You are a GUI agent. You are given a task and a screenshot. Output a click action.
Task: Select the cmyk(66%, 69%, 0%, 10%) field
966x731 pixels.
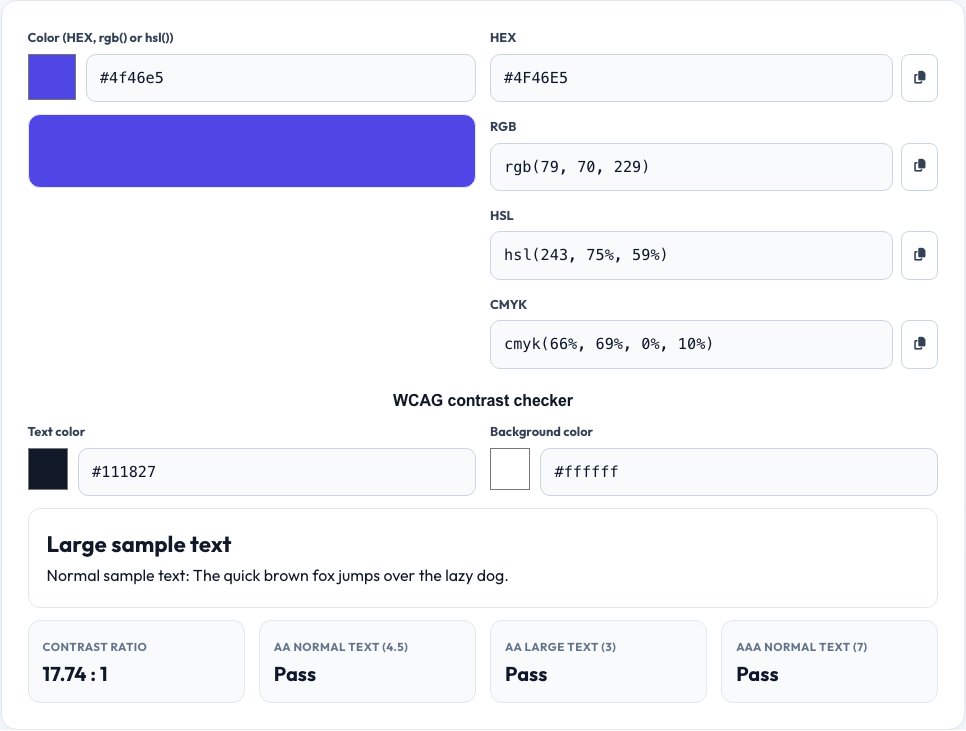click(x=691, y=344)
